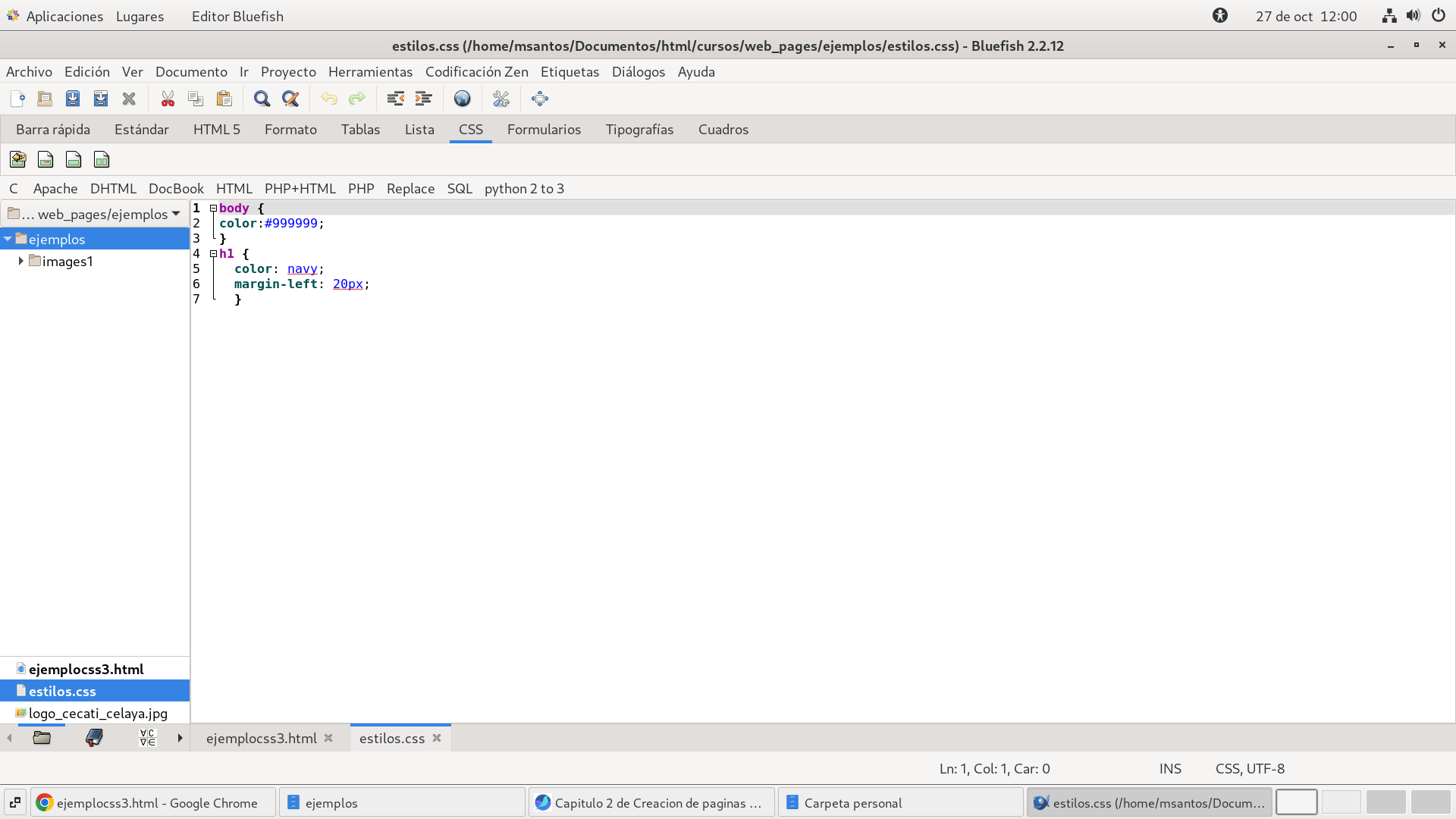
Task: Switch to the Formularios toolbar tab
Action: click(x=544, y=129)
